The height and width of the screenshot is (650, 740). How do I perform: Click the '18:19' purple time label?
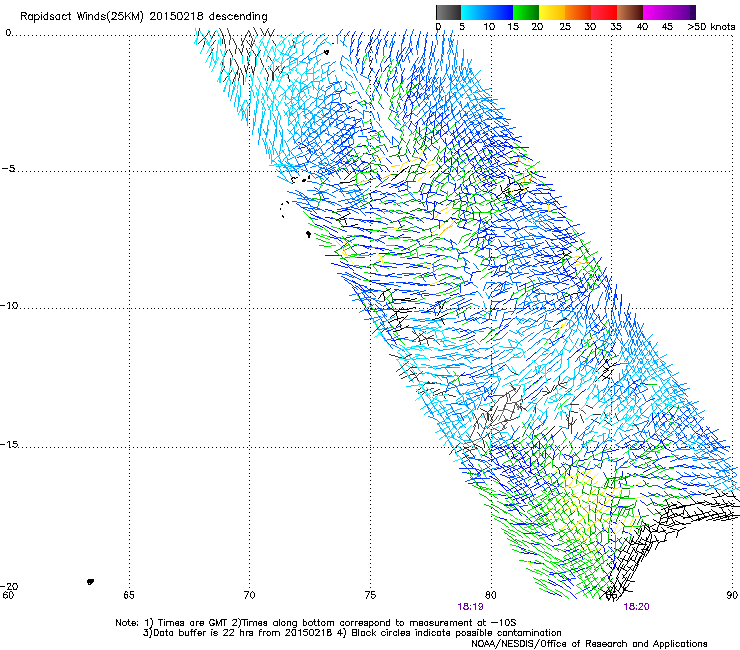[x=470, y=607]
